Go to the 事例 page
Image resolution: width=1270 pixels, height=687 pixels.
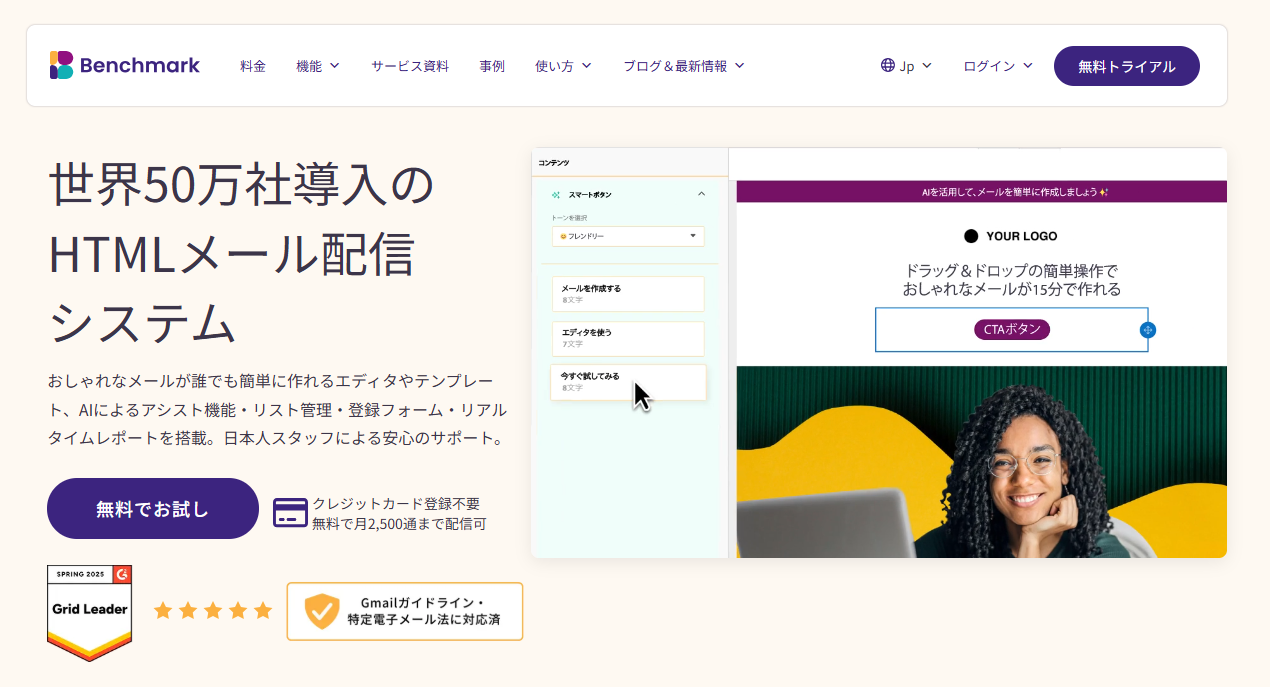492,66
